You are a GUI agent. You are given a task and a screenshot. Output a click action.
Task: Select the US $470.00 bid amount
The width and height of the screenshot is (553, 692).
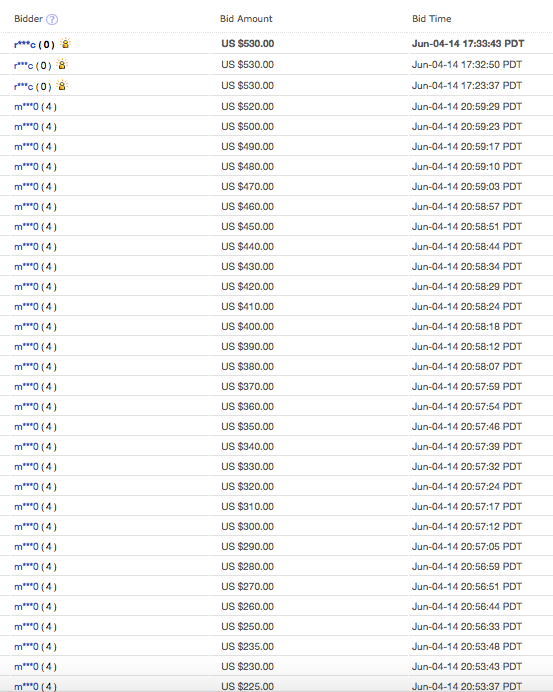pos(248,187)
